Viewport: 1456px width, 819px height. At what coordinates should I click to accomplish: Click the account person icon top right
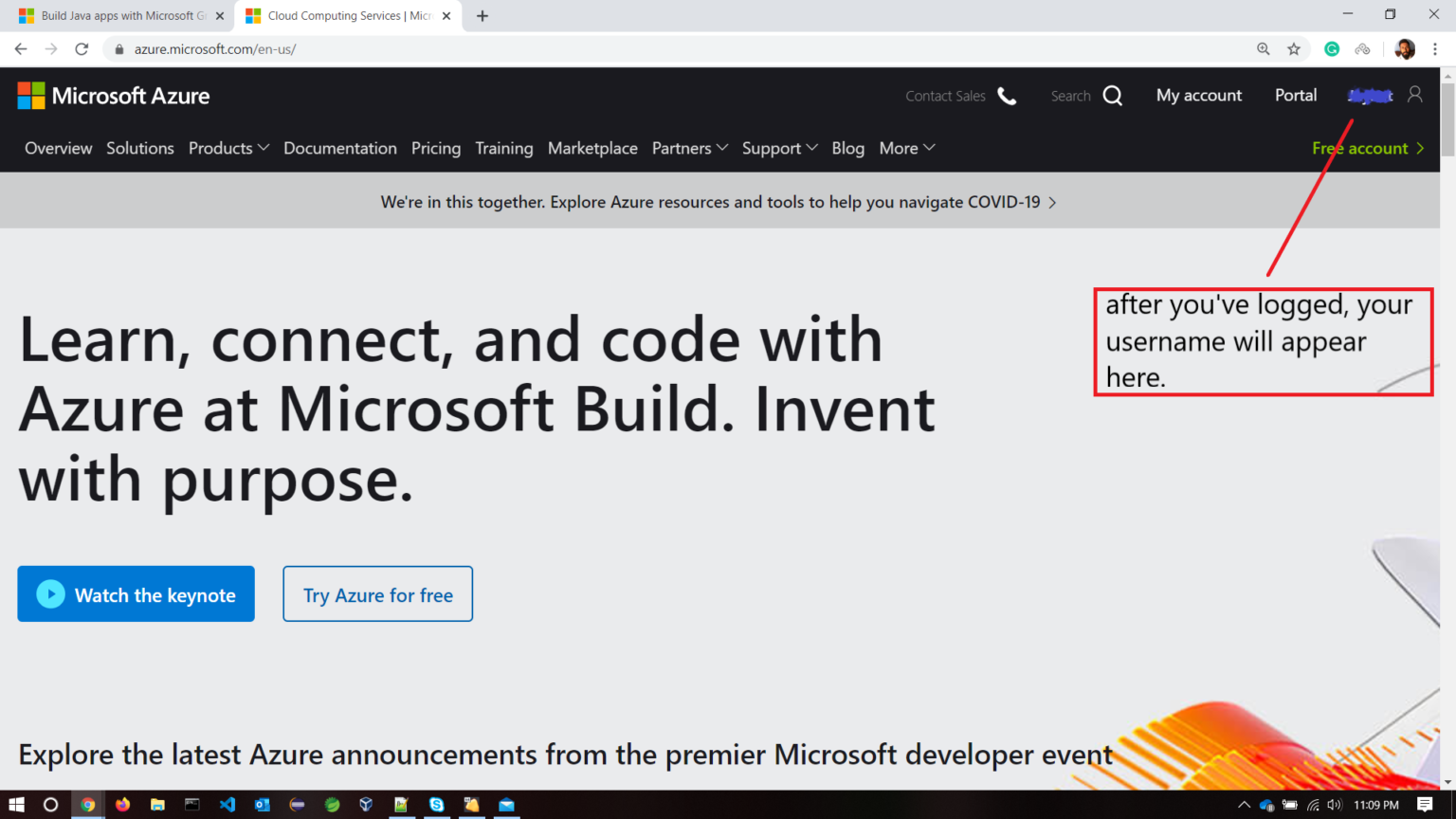(1414, 95)
